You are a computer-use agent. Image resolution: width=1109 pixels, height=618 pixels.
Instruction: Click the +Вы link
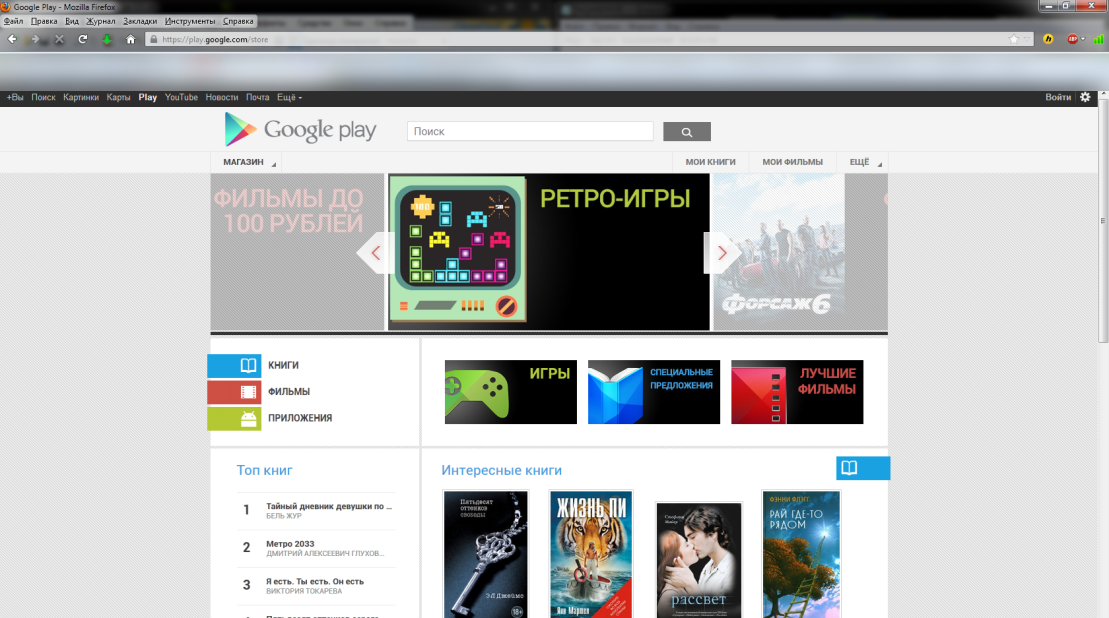pos(15,98)
